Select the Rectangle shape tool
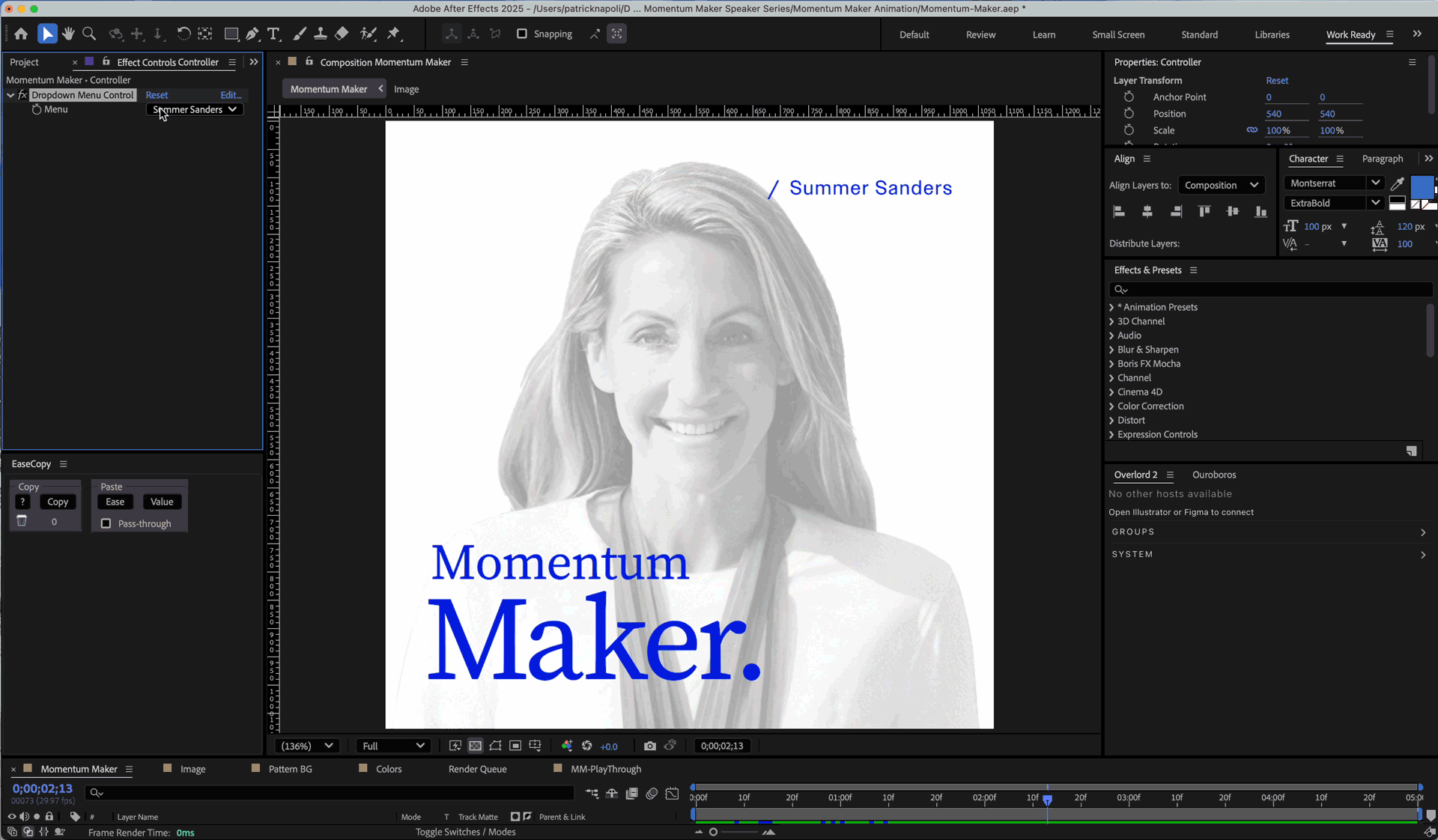 pos(231,34)
